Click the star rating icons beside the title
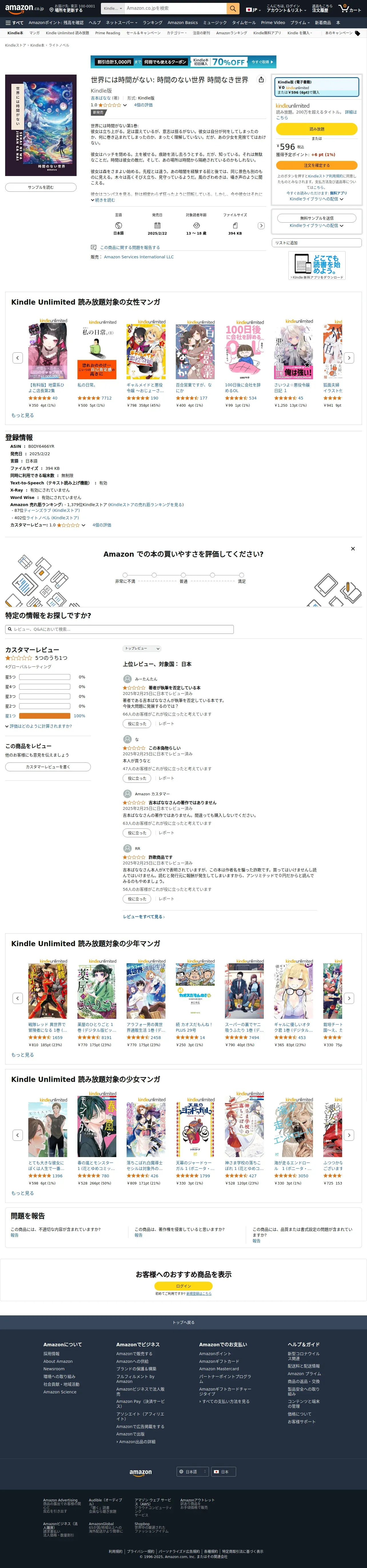This screenshot has height=1568, width=367. tap(109, 105)
